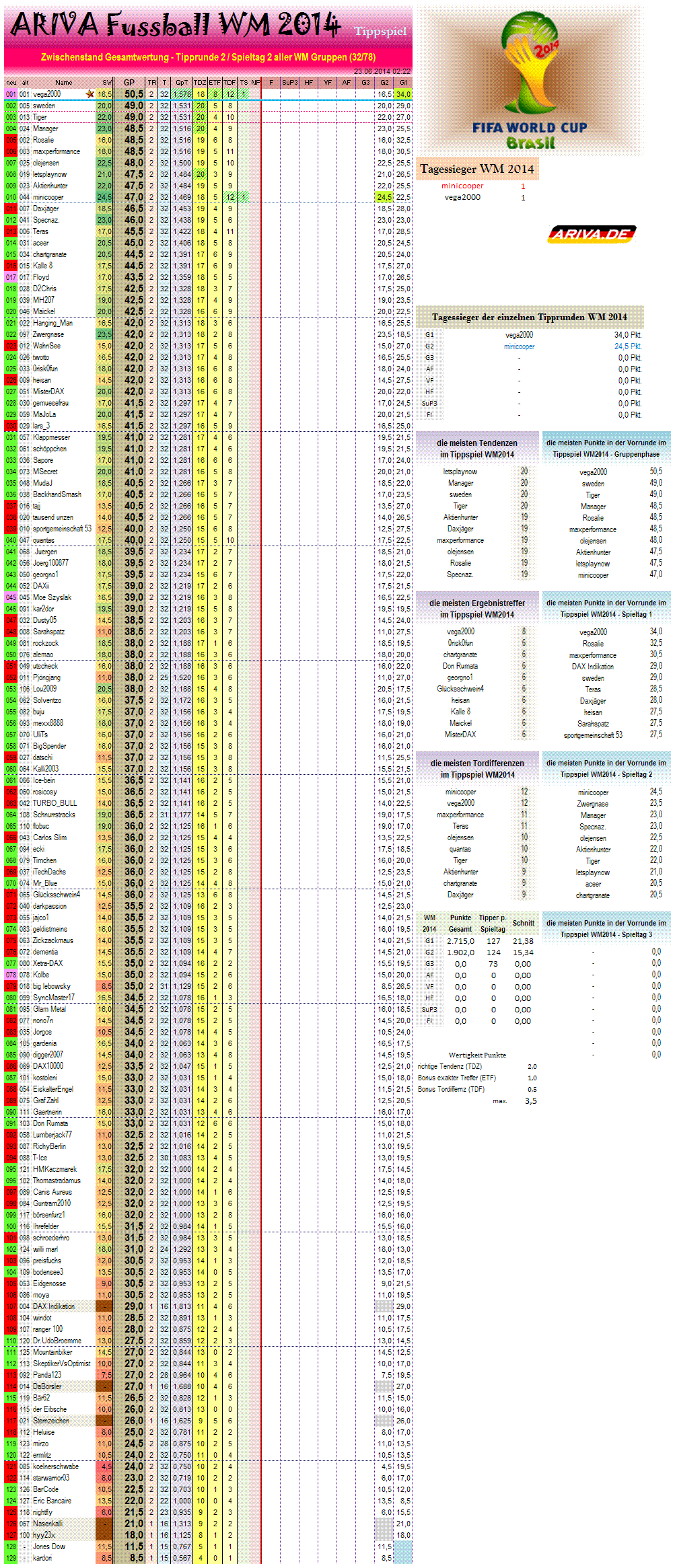Click the name 'Jones Dow' in the ranking
This screenshot has height=1568, width=675.
click(49, 1546)
